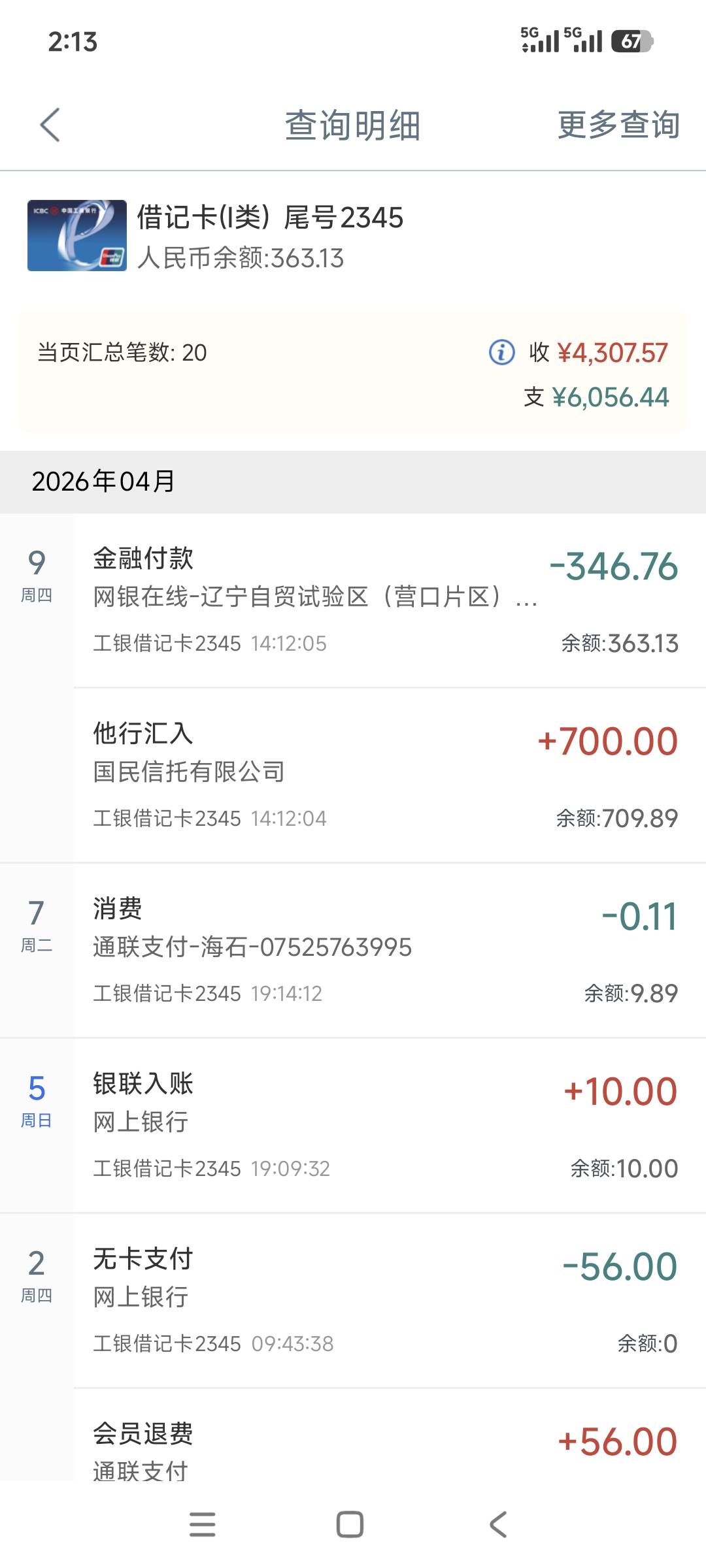Tap the back arrow at top left

pos(50,125)
